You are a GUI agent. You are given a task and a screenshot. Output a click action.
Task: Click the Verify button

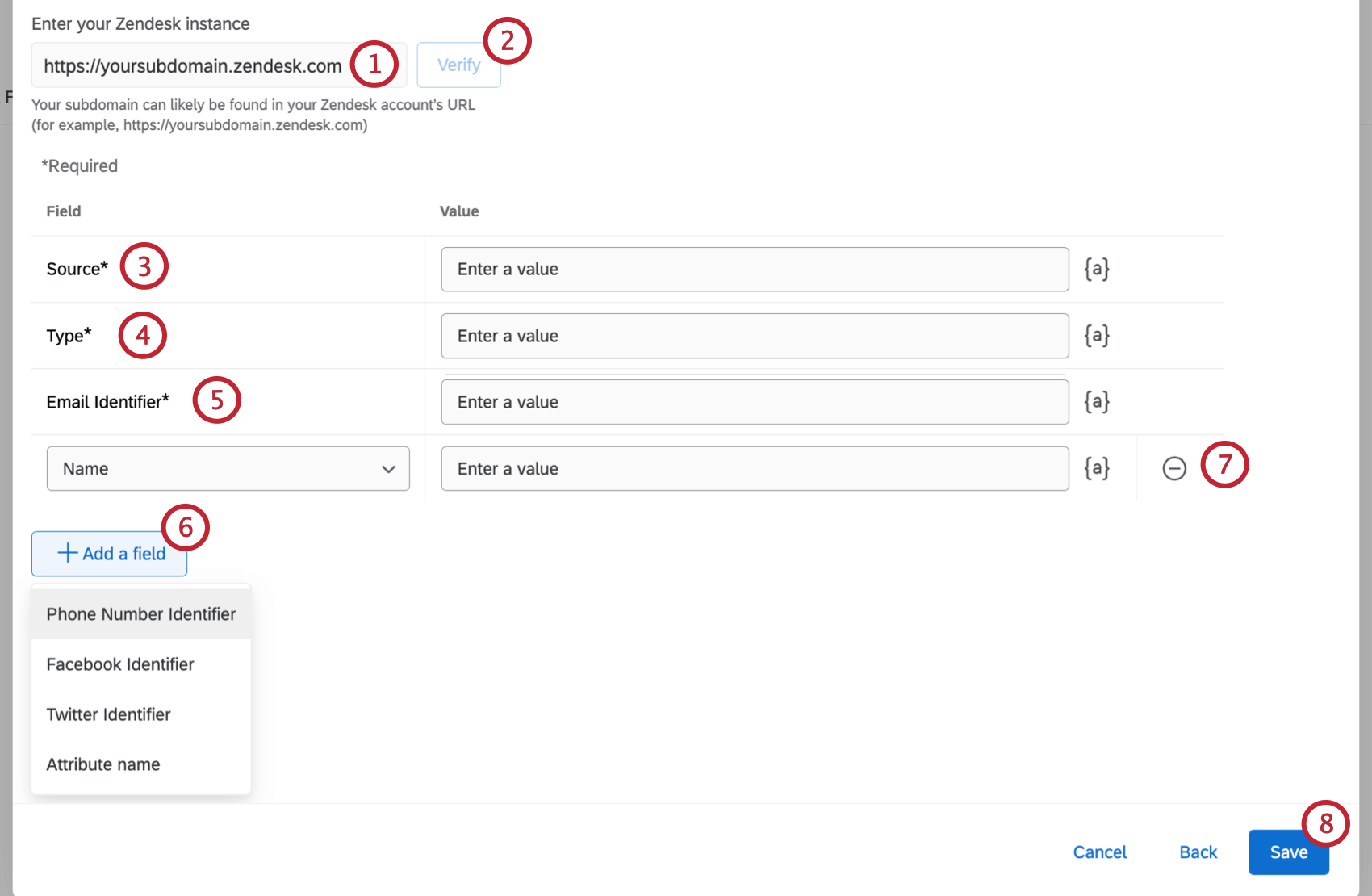(x=458, y=65)
